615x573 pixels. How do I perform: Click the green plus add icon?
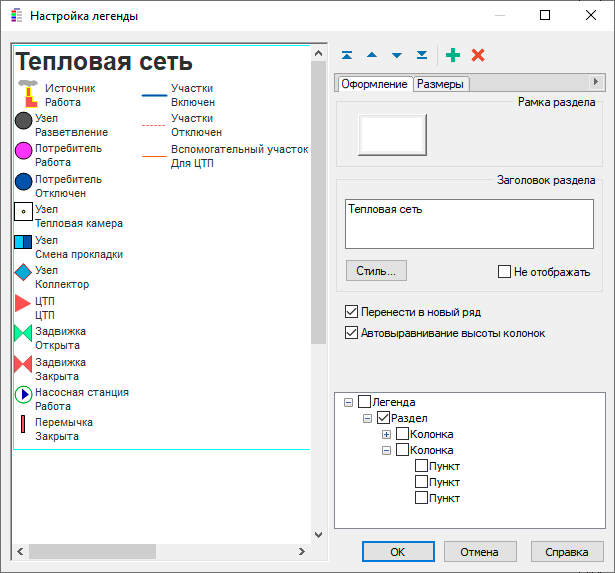pos(453,55)
